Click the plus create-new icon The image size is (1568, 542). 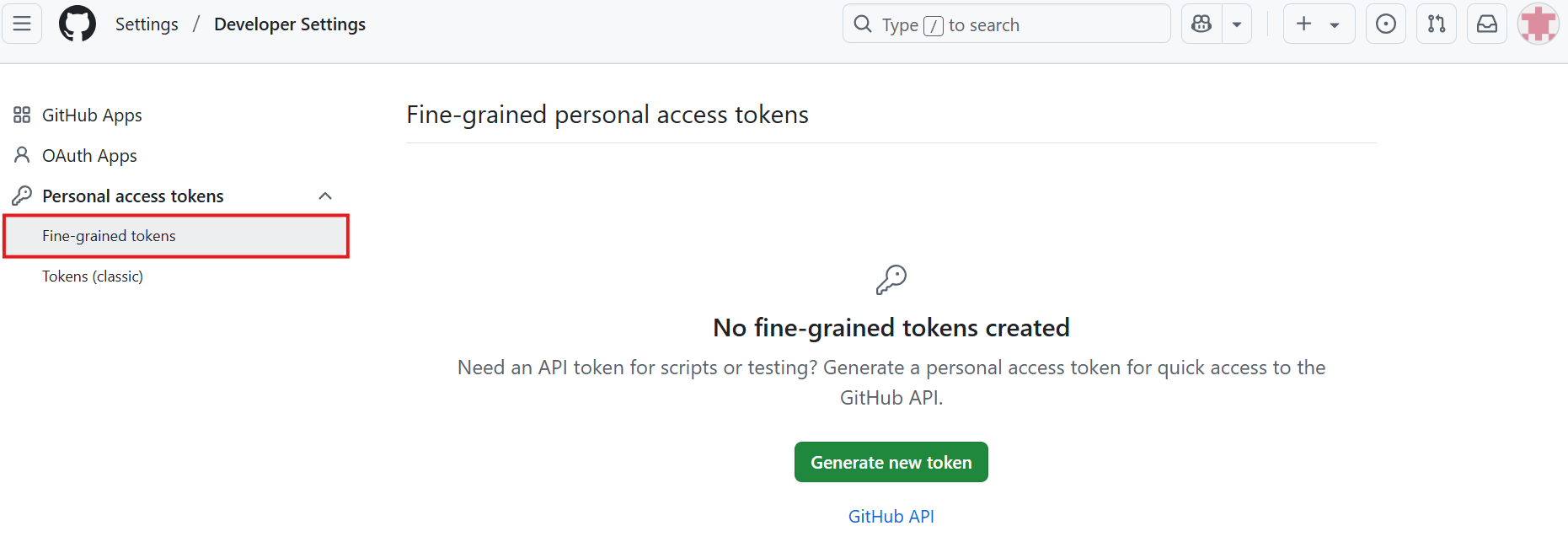tap(1303, 24)
